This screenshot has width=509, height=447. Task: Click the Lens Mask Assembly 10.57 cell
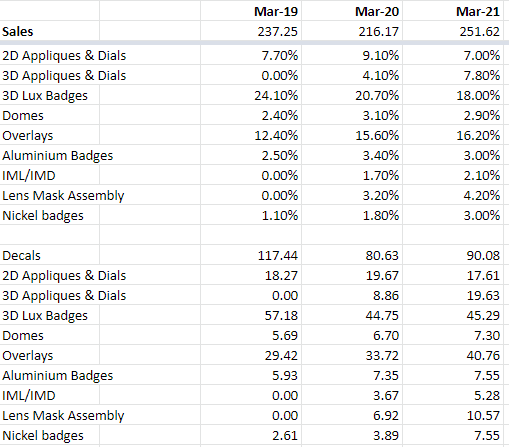coord(453,415)
